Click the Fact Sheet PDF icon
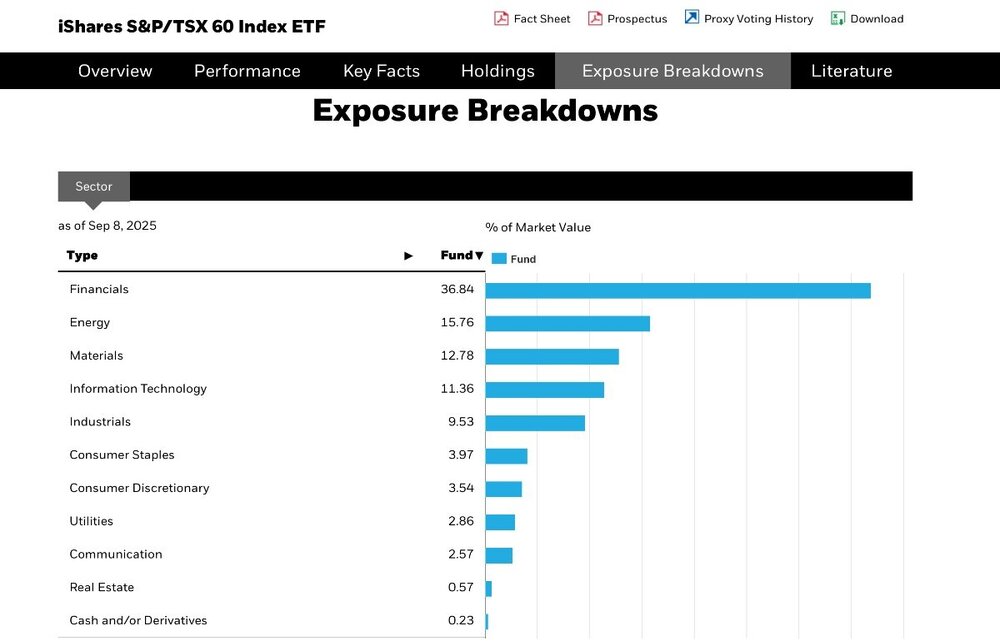The width and height of the screenshot is (1000, 641). click(501, 18)
